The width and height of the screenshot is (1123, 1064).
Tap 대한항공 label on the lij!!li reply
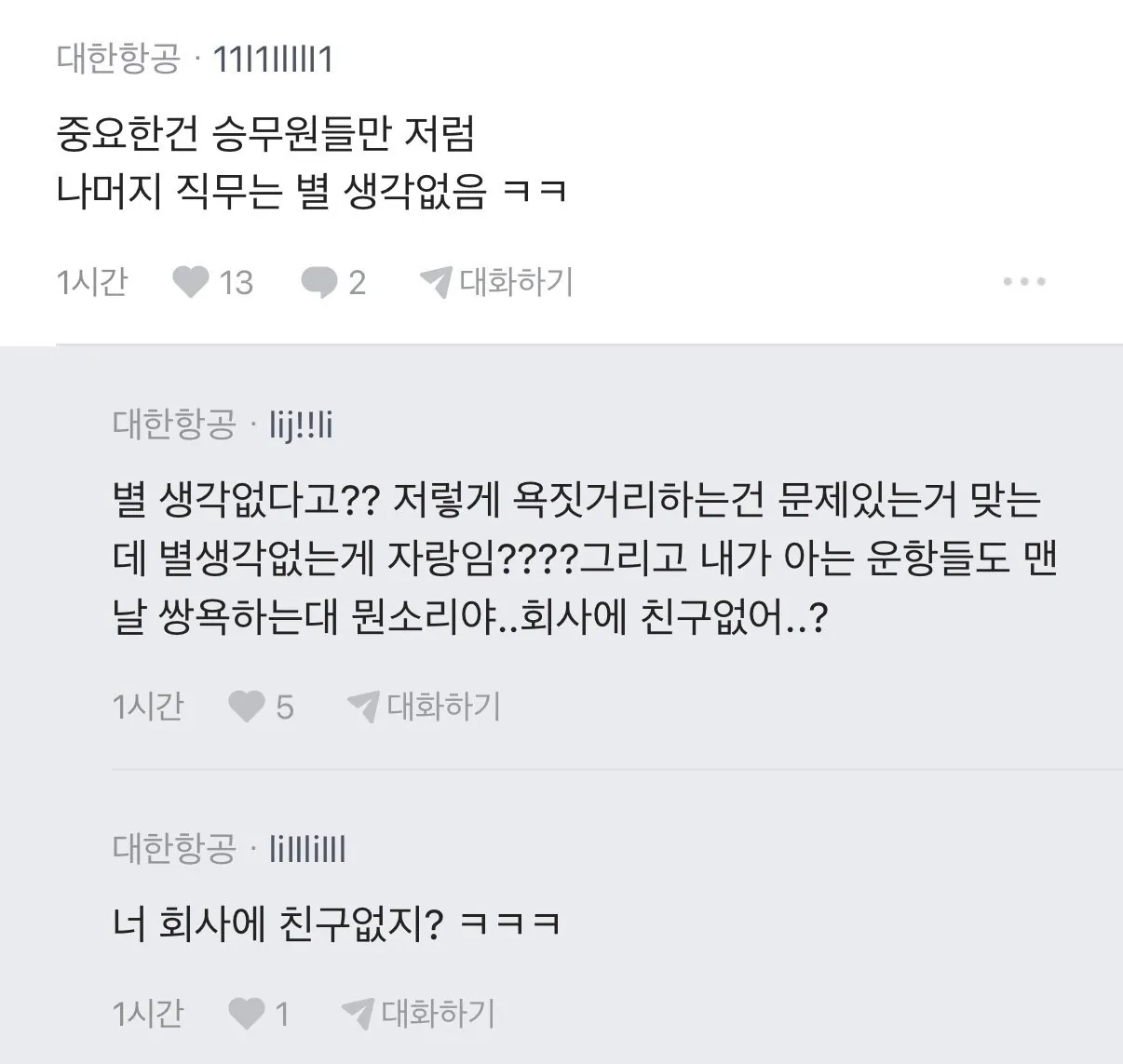click(x=174, y=424)
